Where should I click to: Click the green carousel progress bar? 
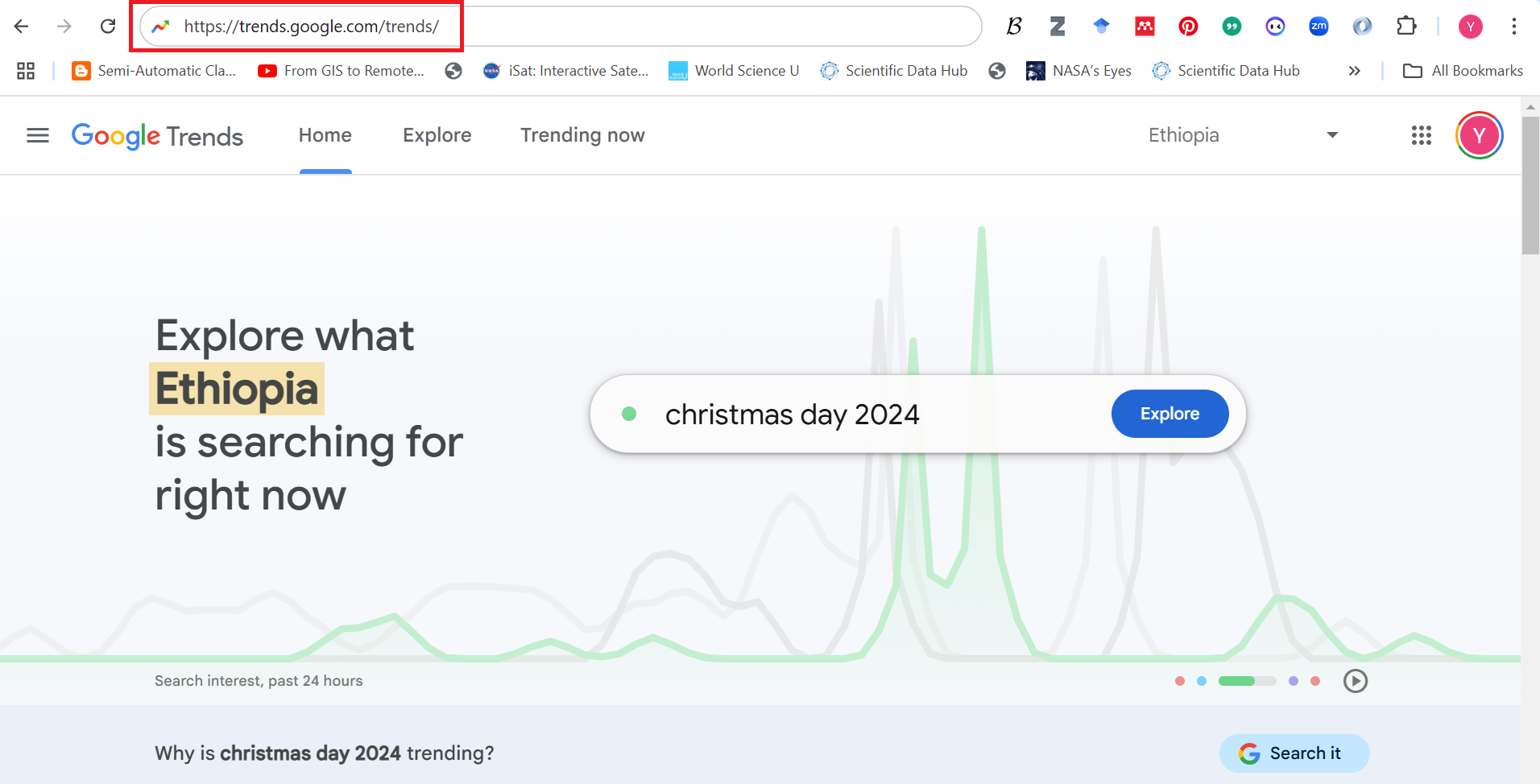[1248, 681]
